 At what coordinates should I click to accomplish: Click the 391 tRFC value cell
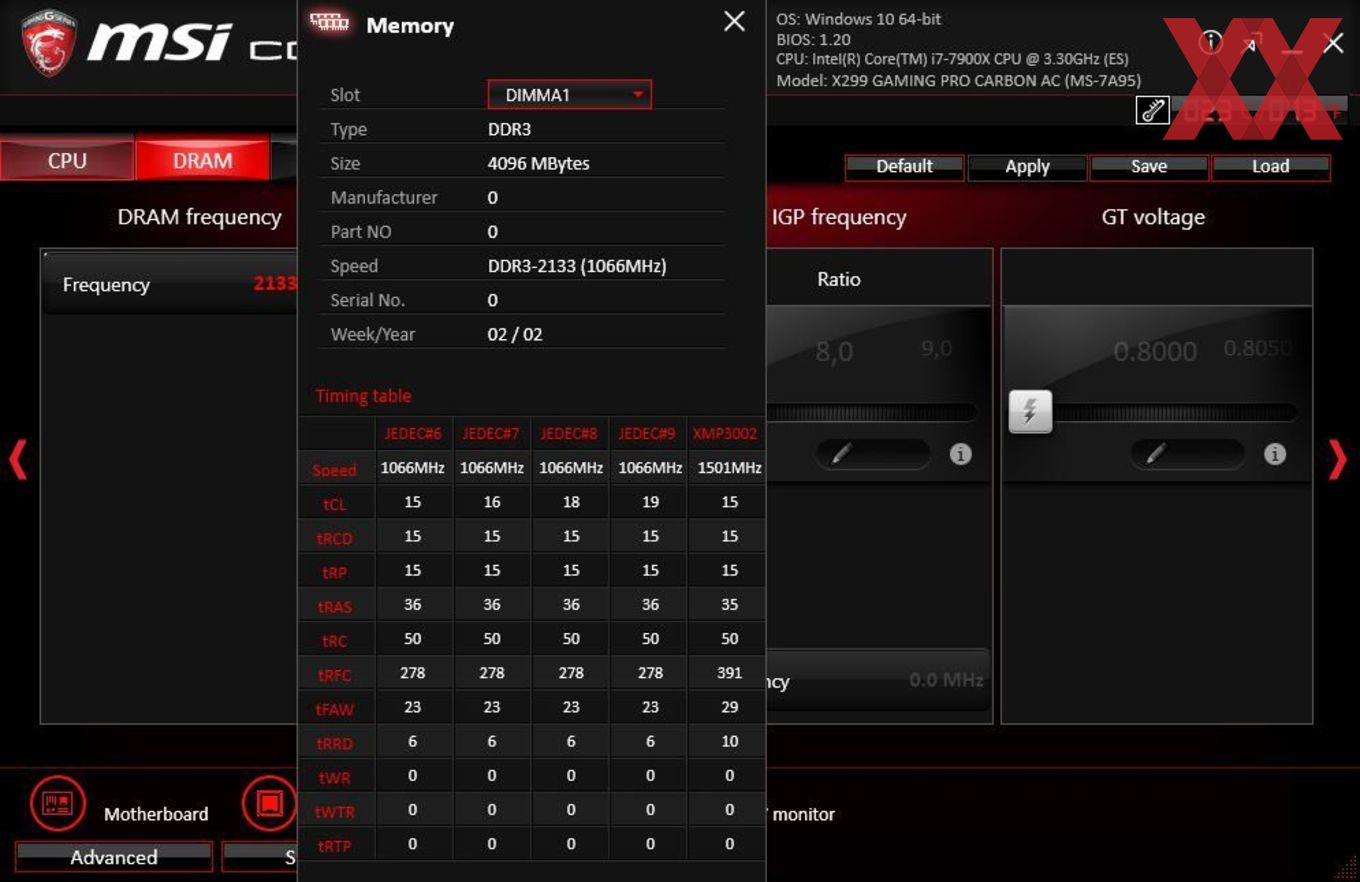[729, 673]
